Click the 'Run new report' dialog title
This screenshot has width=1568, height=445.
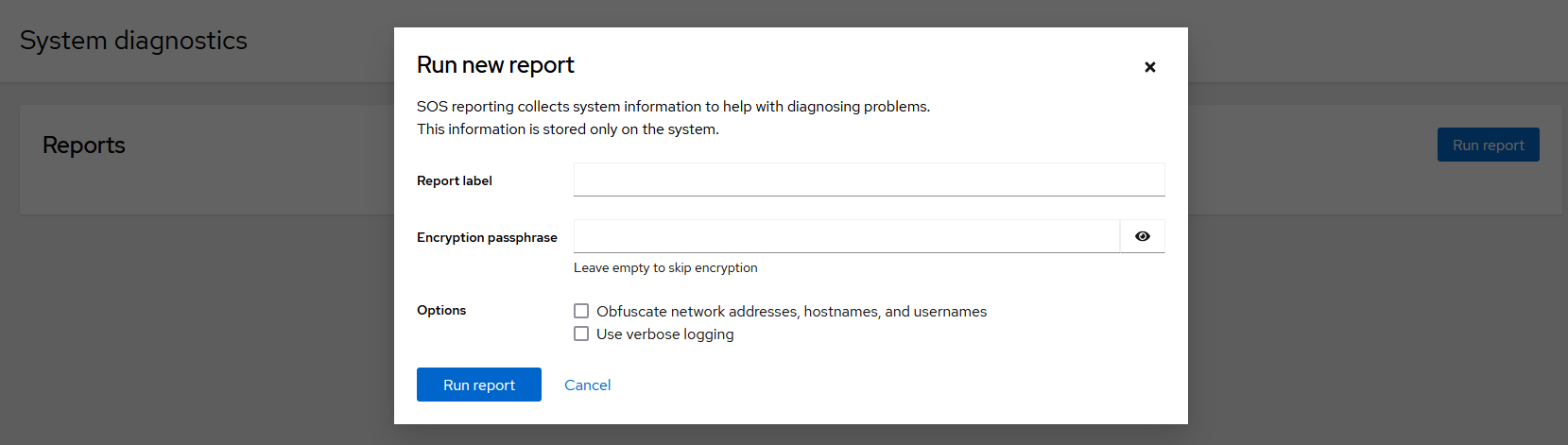point(495,64)
